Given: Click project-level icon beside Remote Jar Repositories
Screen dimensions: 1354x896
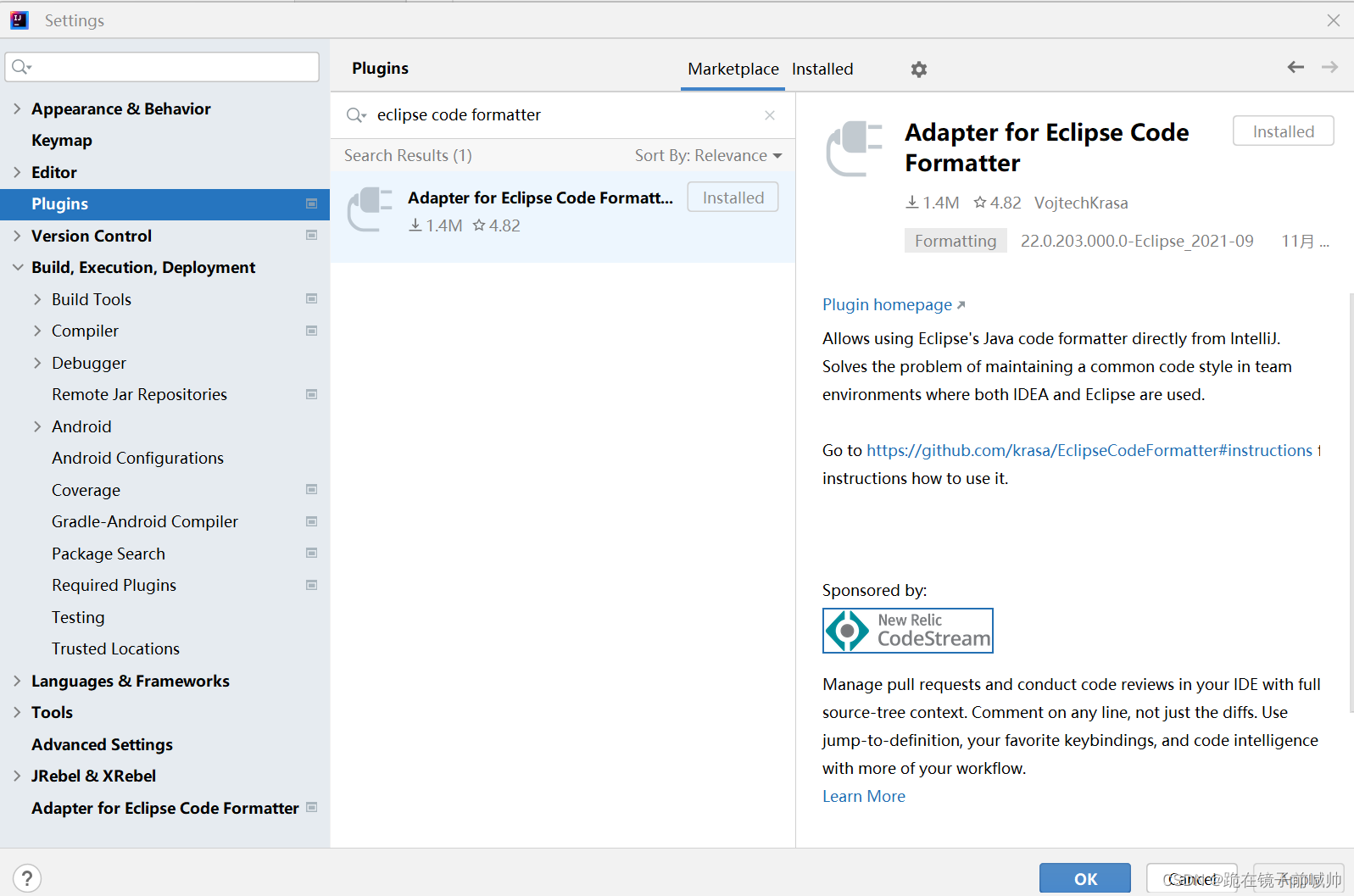Looking at the screenshot, I should (x=311, y=394).
